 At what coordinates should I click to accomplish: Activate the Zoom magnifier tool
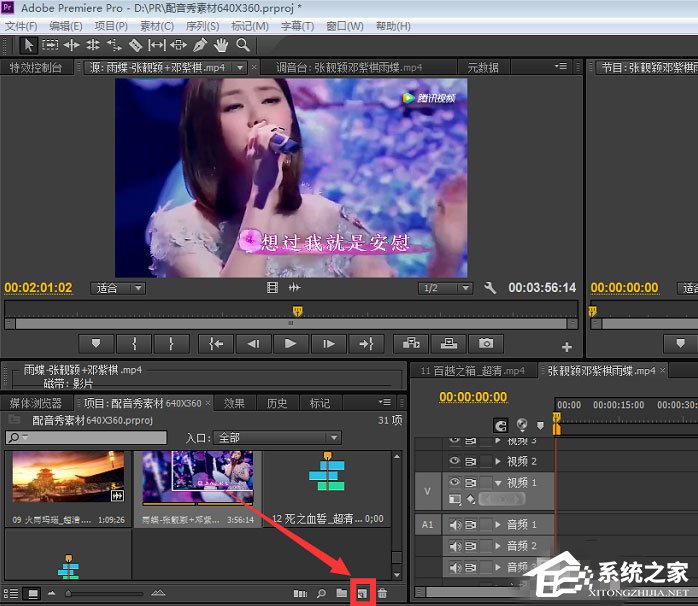243,45
